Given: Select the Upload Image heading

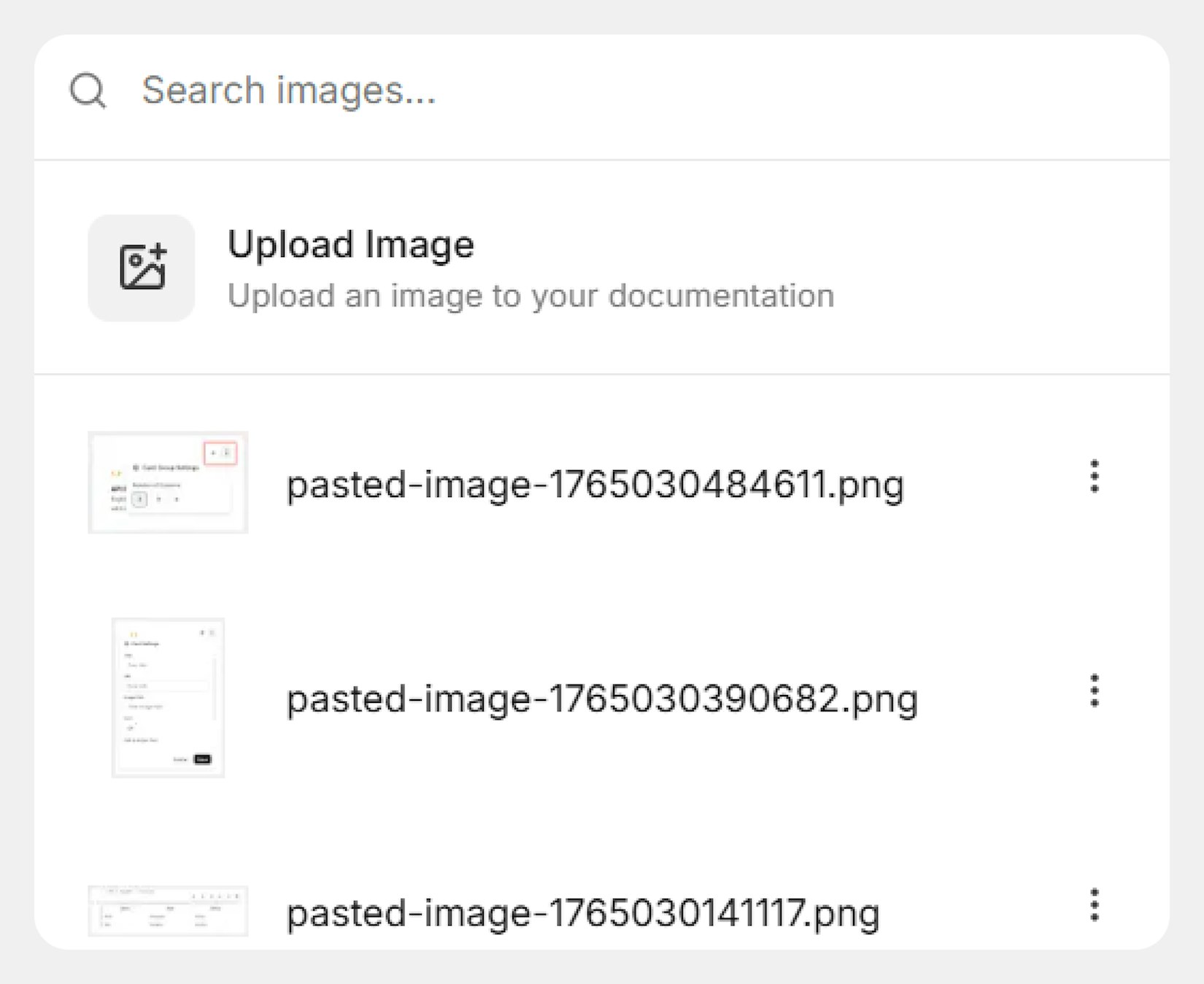Looking at the screenshot, I should (350, 245).
